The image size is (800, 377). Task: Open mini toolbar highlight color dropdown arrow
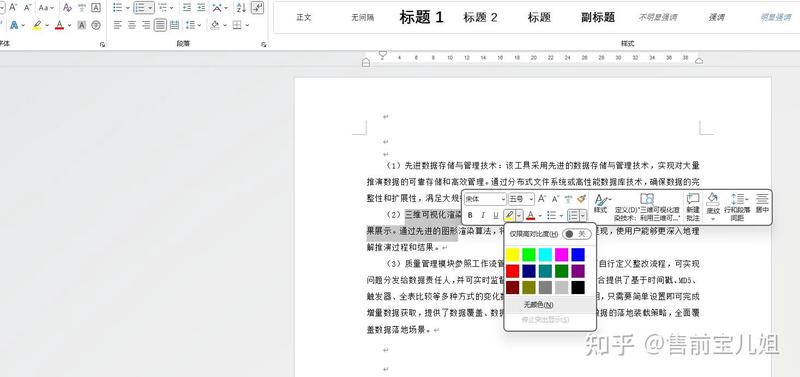pyautogui.click(x=519, y=215)
